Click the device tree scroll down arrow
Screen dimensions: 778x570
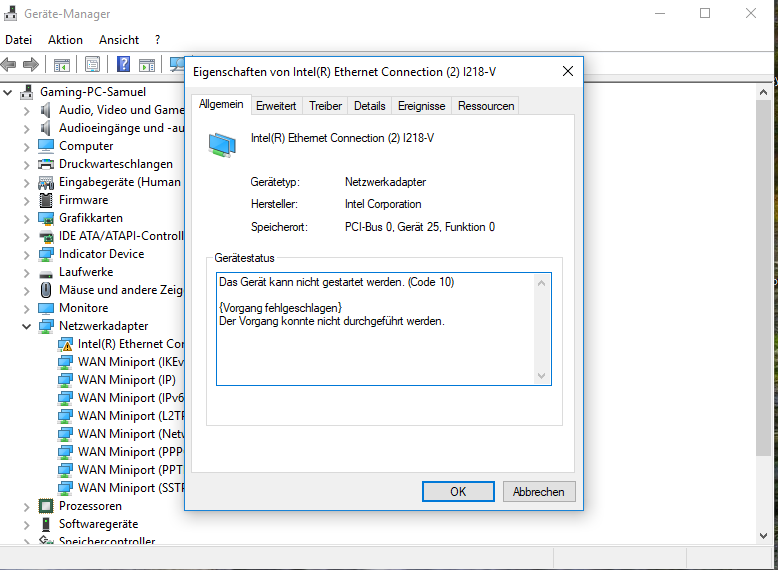(x=764, y=536)
